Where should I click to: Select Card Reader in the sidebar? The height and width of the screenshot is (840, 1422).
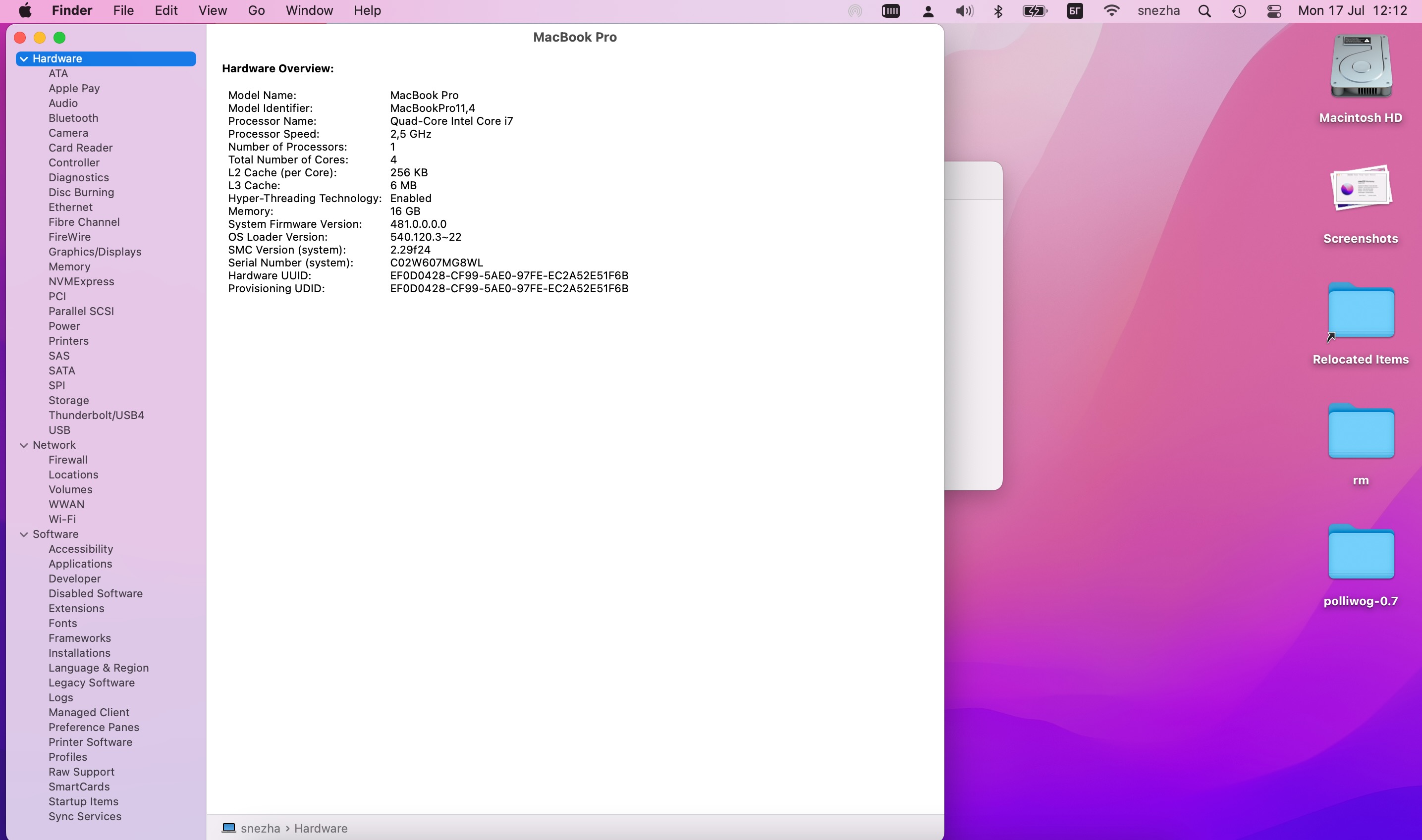click(x=80, y=148)
